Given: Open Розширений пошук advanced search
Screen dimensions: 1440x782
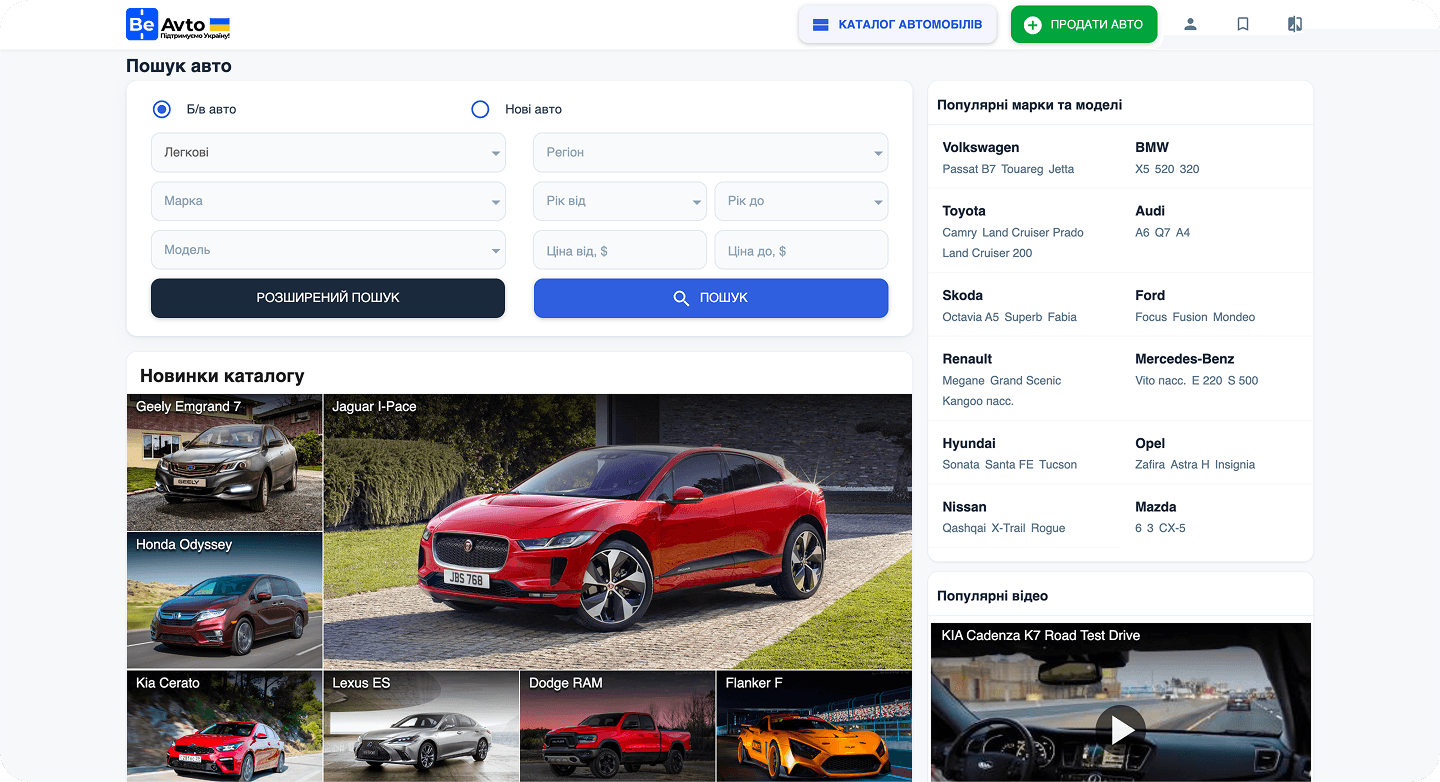Looking at the screenshot, I should click(328, 298).
